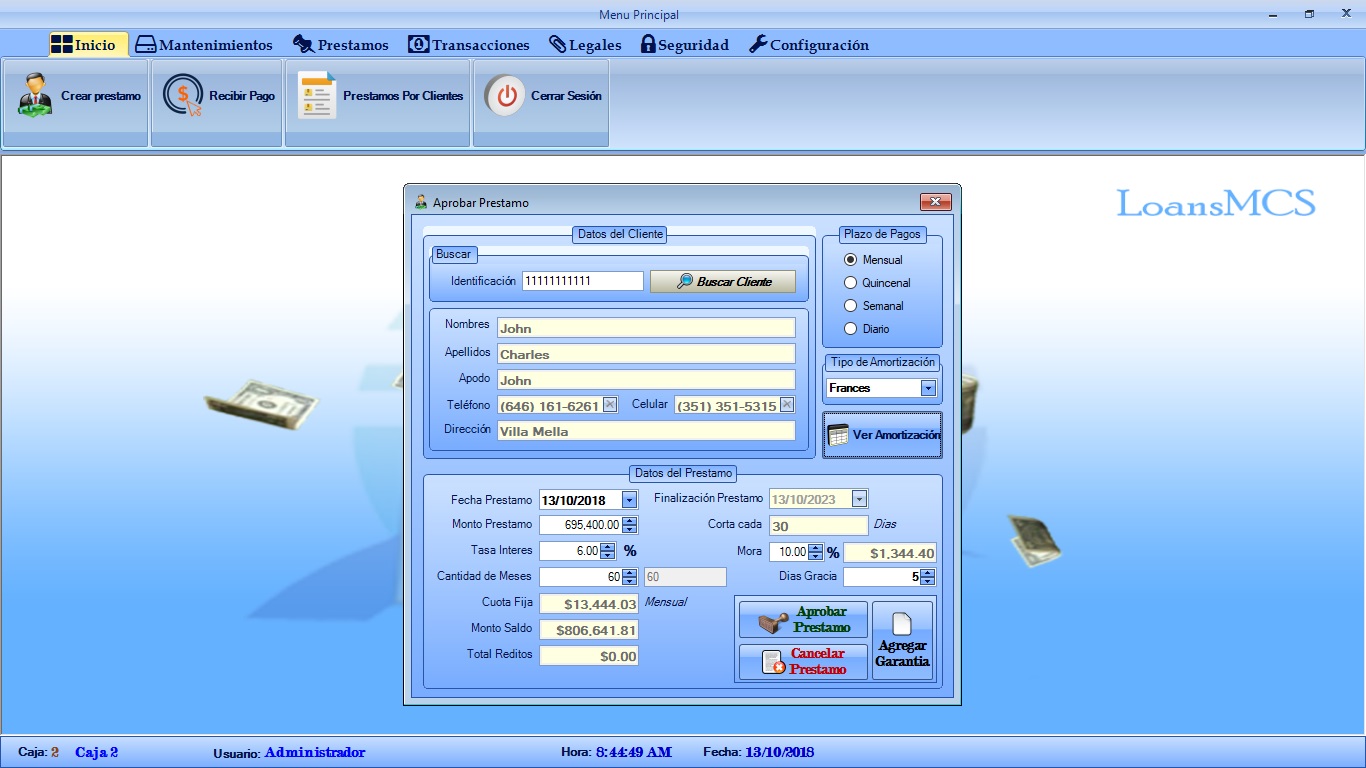Click the Agregar Garantia button label
Image resolution: width=1366 pixels, height=768 pixels.
902,654
